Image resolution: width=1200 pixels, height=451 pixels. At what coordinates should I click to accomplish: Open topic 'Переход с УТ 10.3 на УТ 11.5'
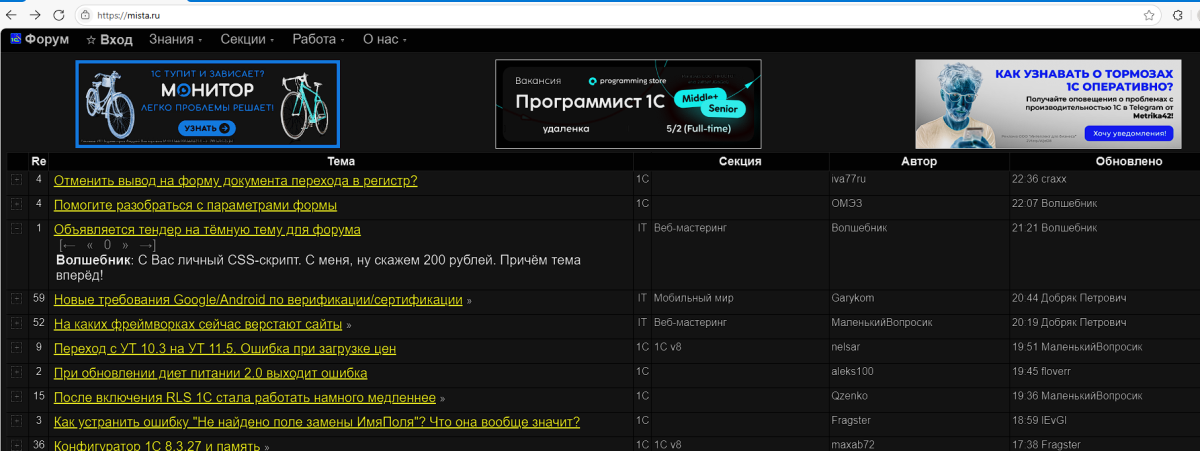tap(225, 349)
